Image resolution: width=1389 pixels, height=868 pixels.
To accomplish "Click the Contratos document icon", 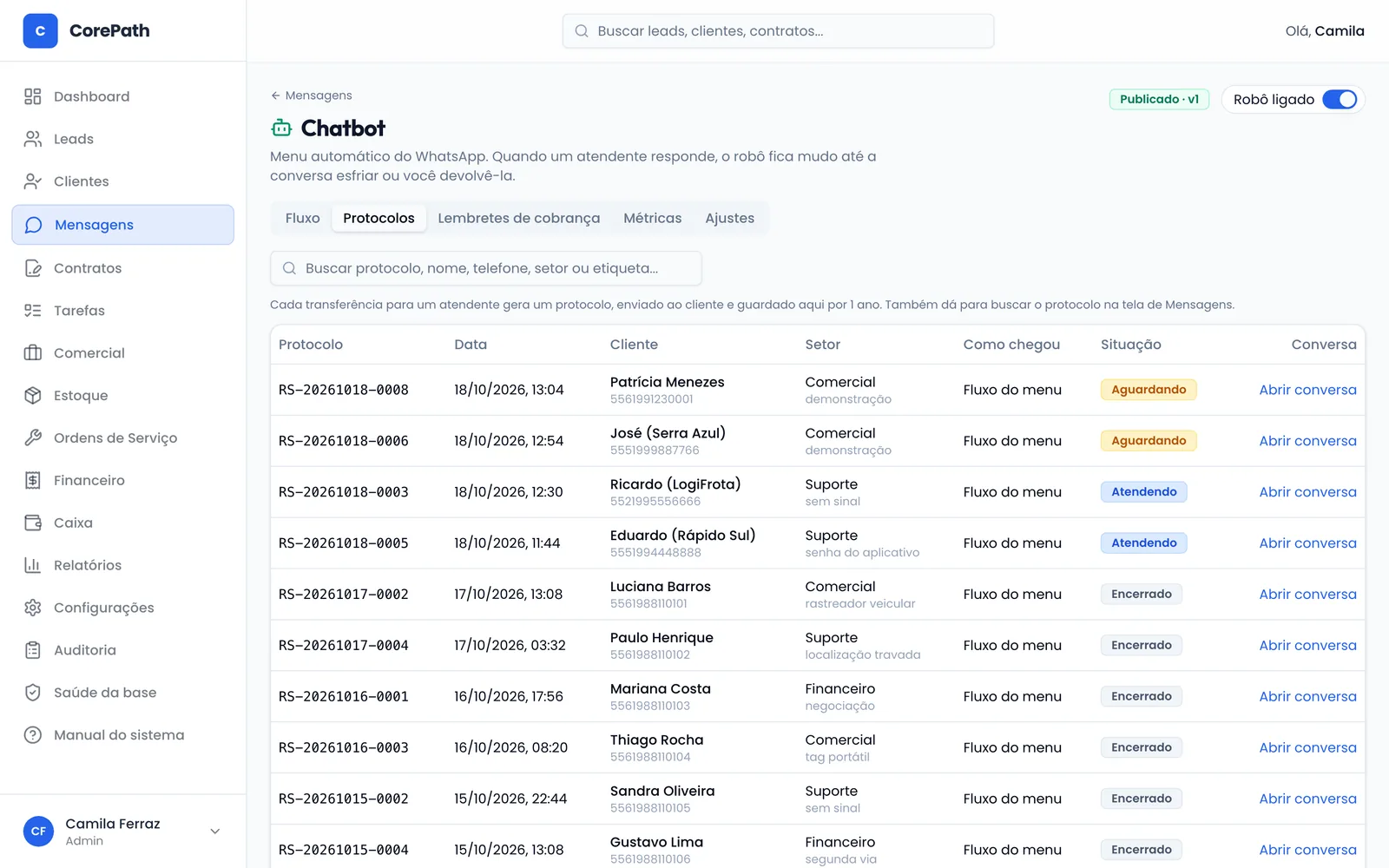I will [x=33, y=268].
